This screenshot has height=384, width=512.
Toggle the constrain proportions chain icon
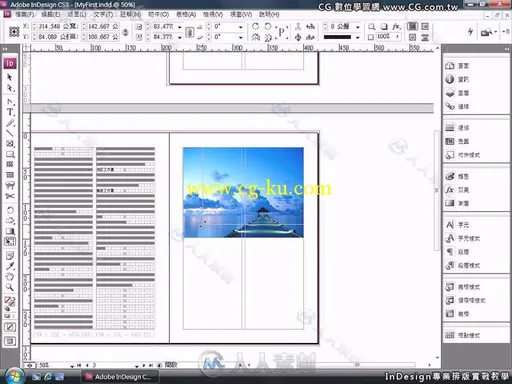coord(189,32)
